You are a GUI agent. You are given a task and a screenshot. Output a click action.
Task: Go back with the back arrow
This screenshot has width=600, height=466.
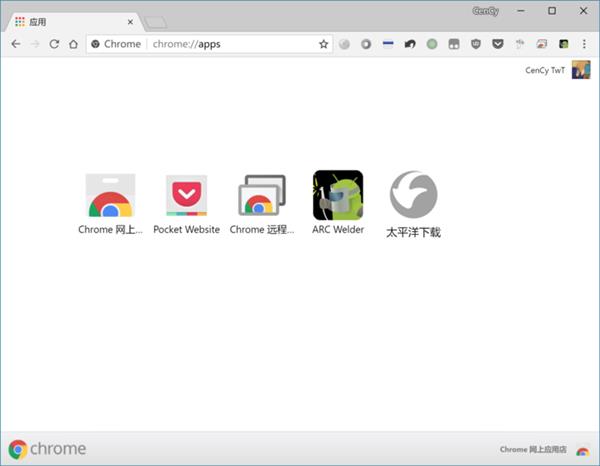[x=16, y=44]
